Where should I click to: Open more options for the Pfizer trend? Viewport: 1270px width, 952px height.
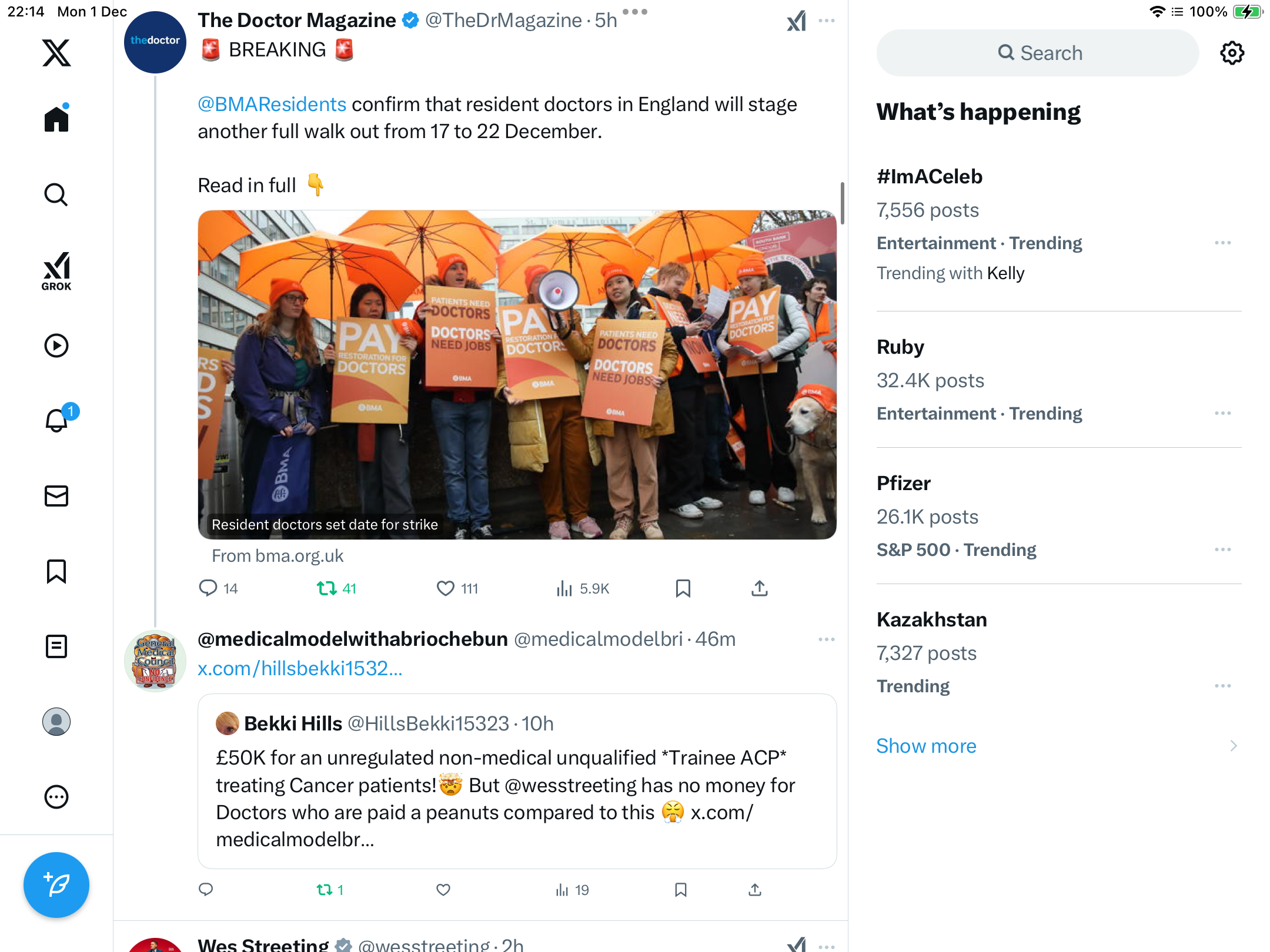click(1223, 549)
